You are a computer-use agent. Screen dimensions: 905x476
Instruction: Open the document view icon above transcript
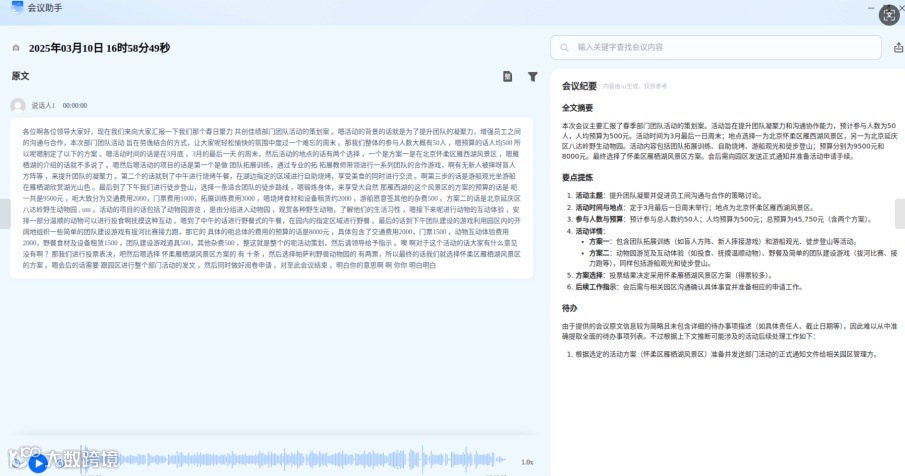[507, 76]
